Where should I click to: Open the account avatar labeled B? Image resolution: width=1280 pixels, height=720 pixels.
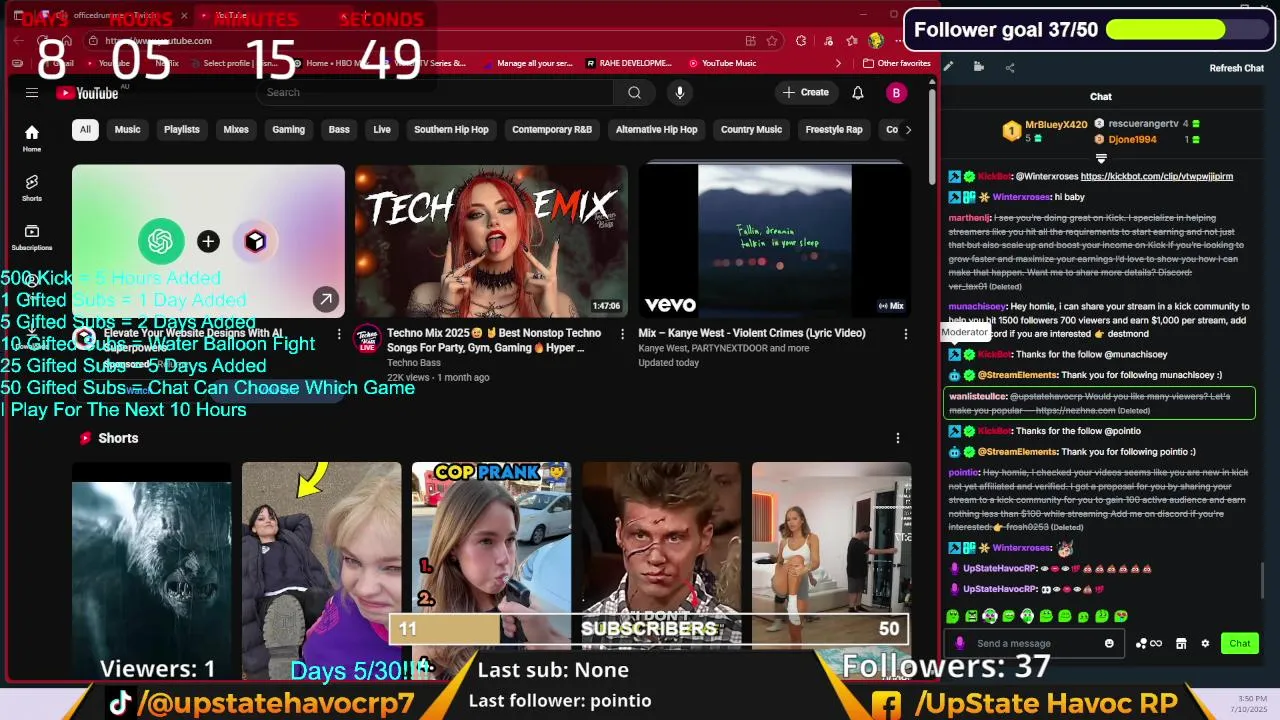[x=896, y=93]
